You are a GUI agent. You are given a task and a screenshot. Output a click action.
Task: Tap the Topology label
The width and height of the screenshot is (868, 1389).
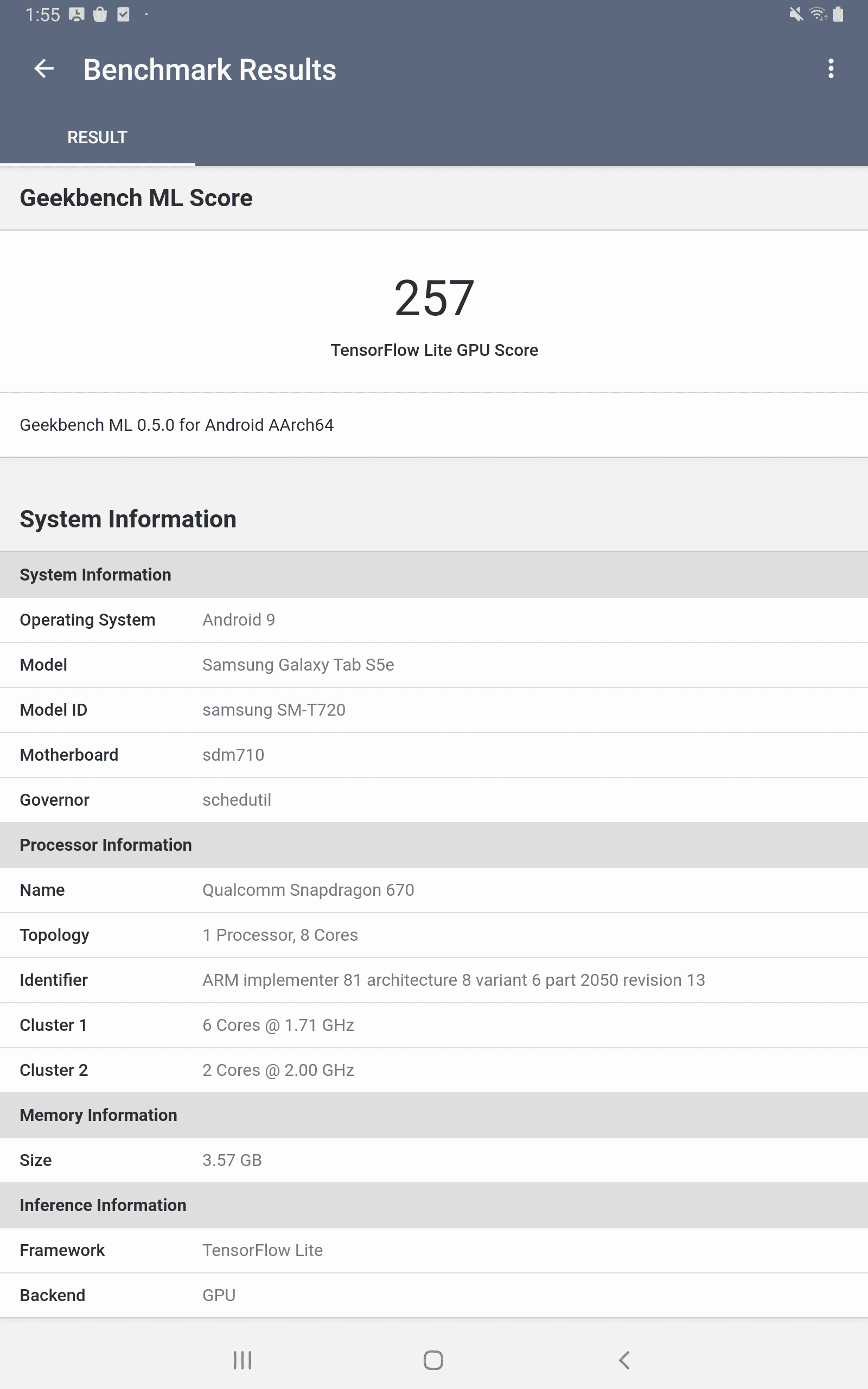pos(55,935)
